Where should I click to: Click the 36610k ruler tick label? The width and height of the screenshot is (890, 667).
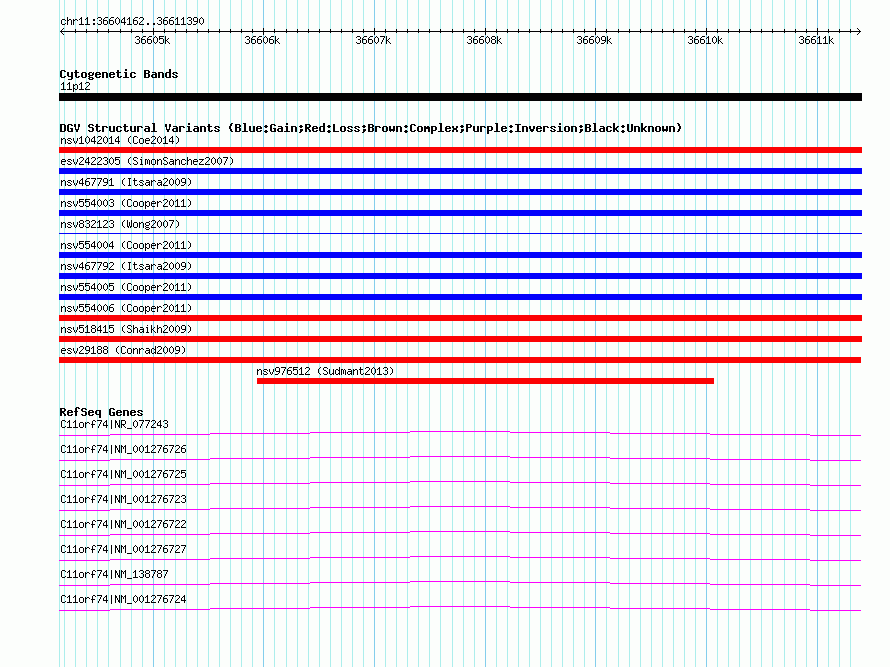705,40
